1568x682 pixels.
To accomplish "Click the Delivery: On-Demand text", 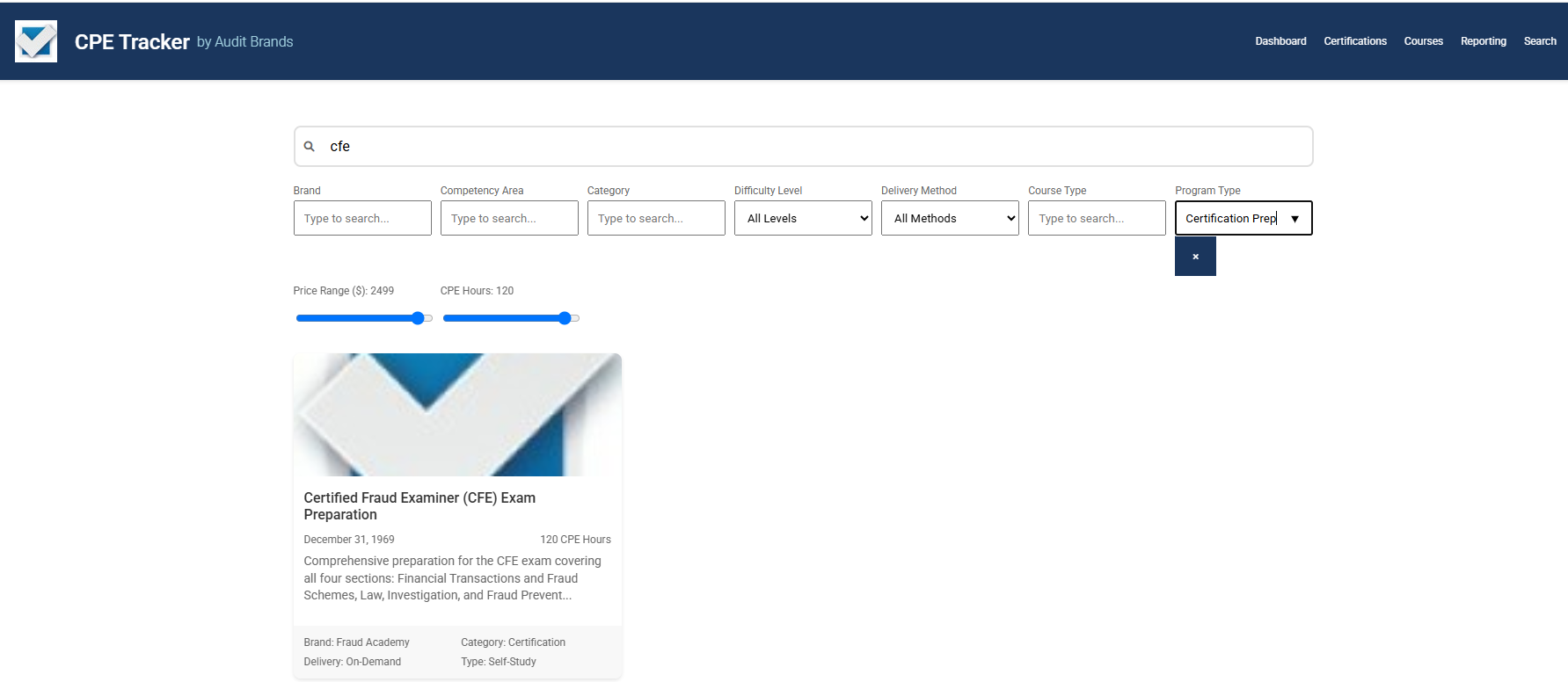I will tap(352, 662).
